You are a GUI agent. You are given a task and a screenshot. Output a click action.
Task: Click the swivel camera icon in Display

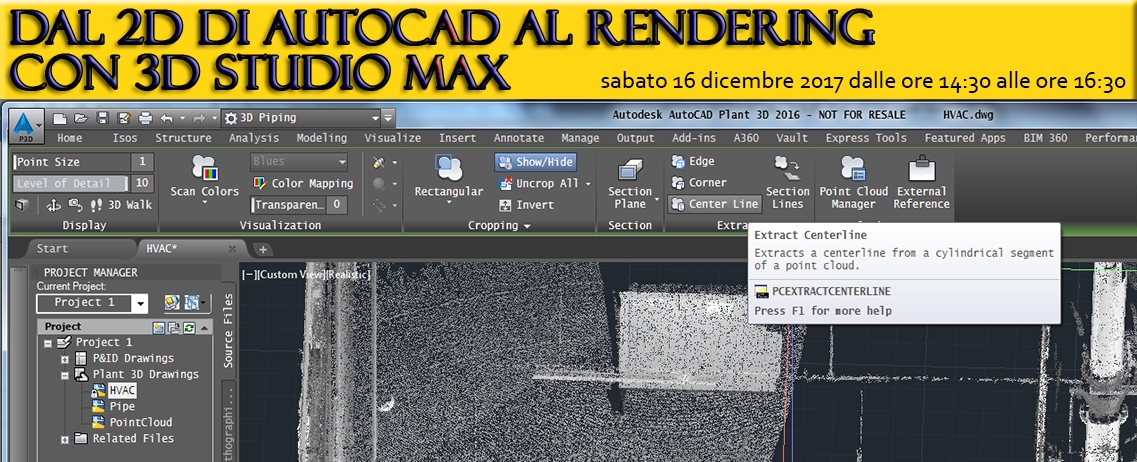coord(75,205)
